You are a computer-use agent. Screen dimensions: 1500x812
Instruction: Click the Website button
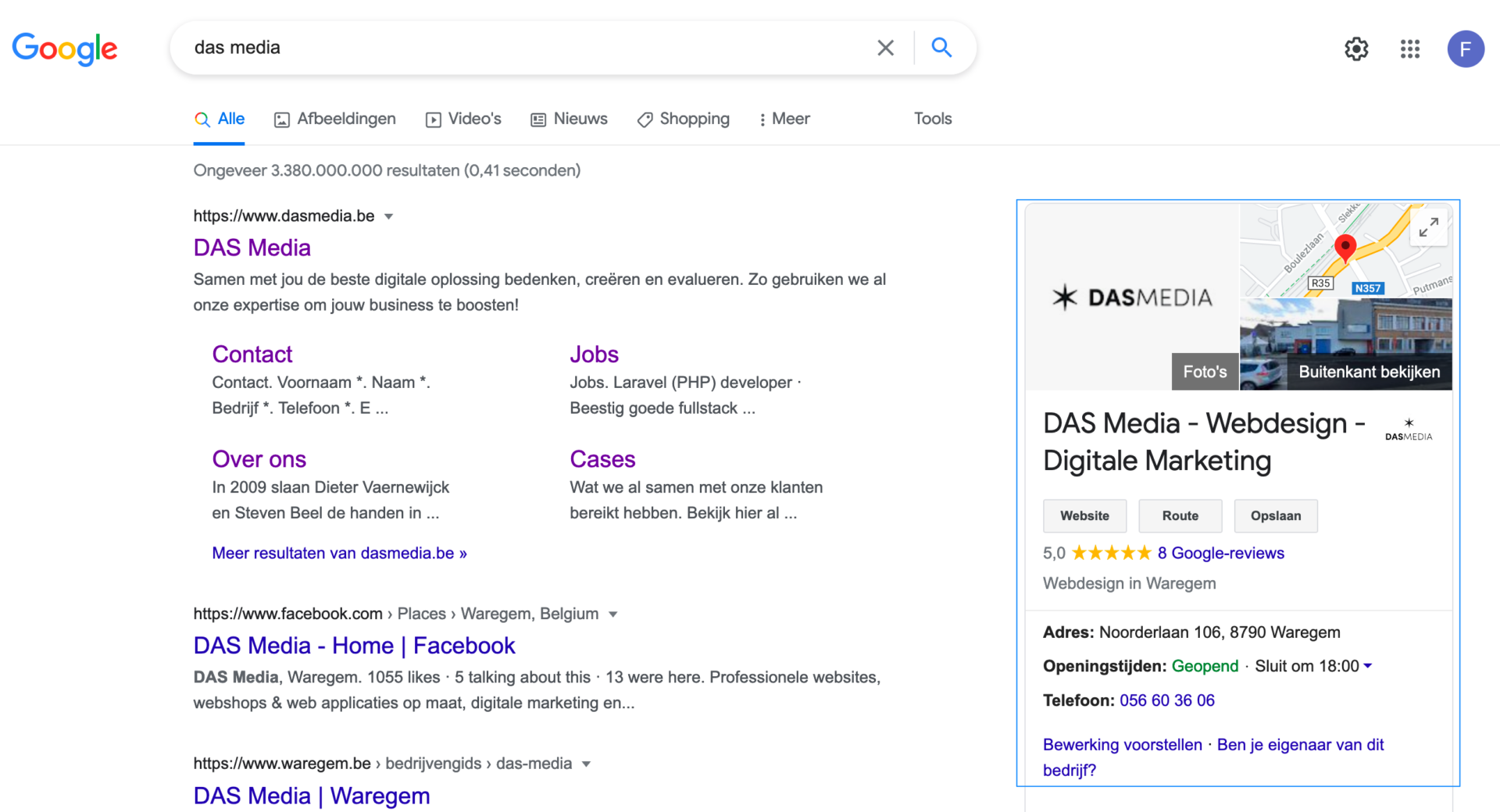click(1084, 516)
